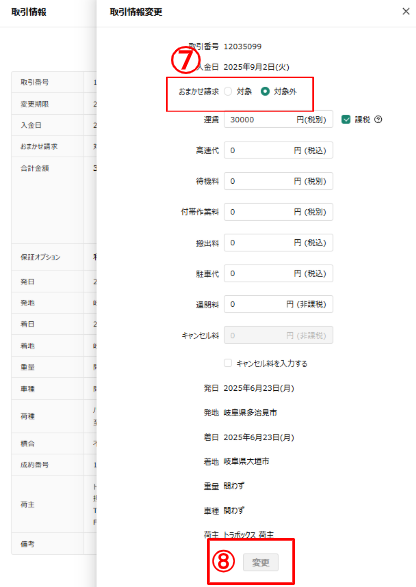Click the disabled キャンセル料 field
The height and width of the screenshot is (587, 416).
pos(278,335)
